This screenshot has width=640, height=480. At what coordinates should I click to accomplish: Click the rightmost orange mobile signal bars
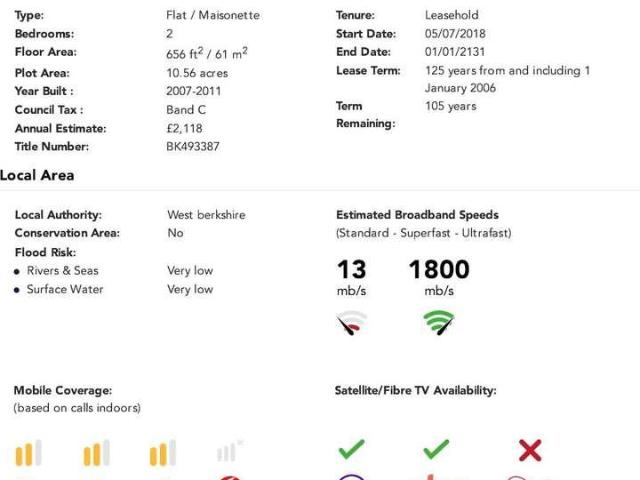tap(162, 453)
